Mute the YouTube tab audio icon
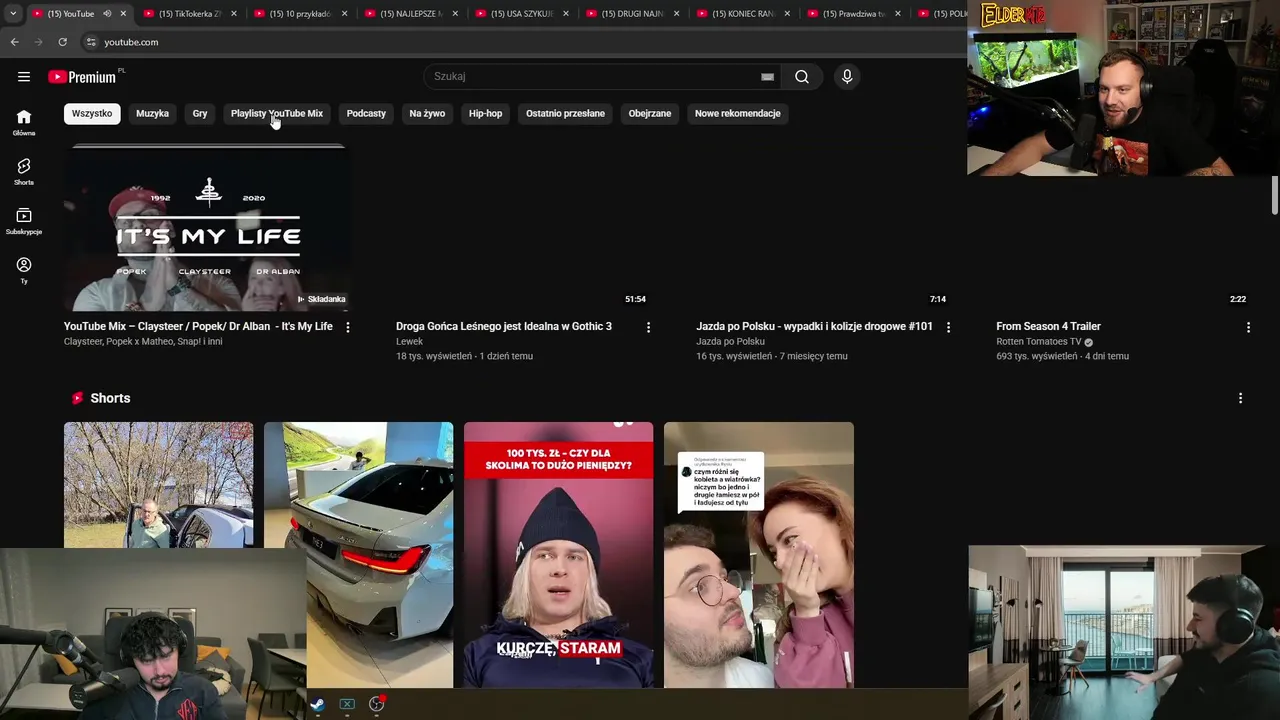This screenshot has width=1280, height=720. point(107,13)
